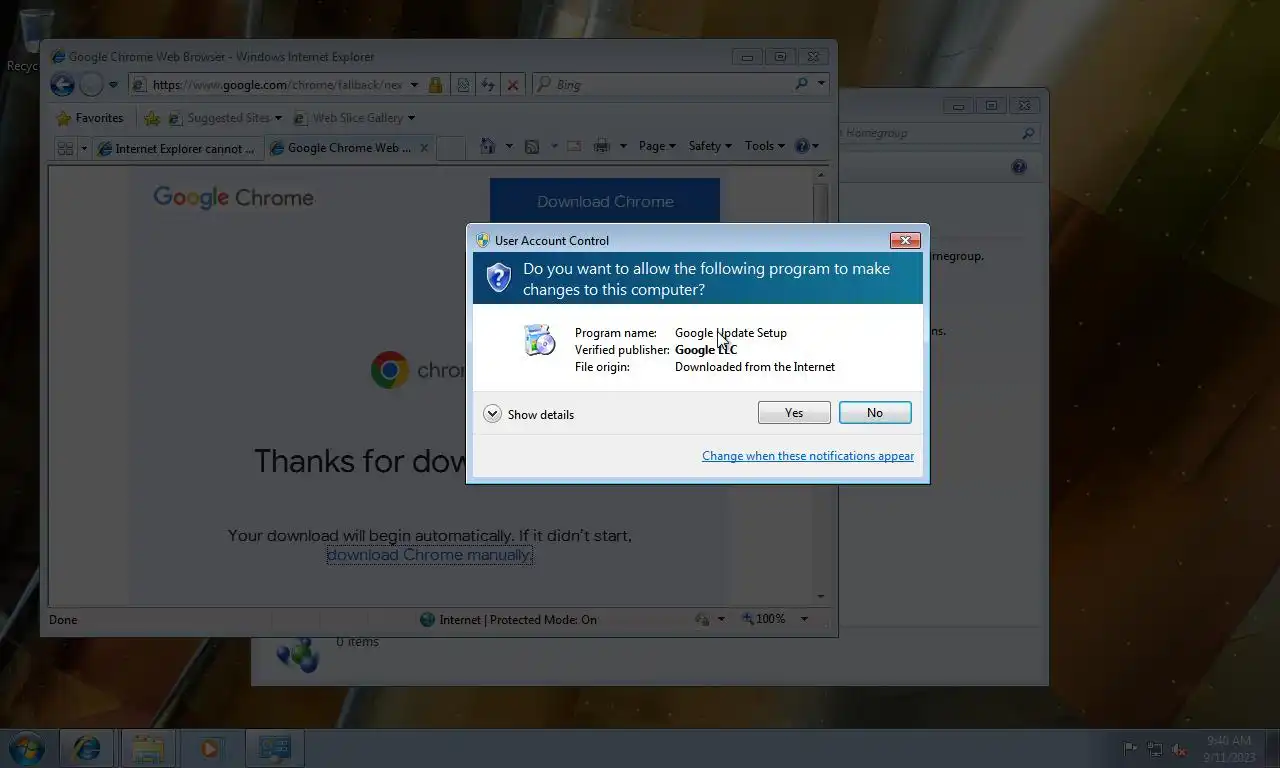1280x768 pixels.
Task: Open Suggested Sites dropdown
Action: coord(226,118)
